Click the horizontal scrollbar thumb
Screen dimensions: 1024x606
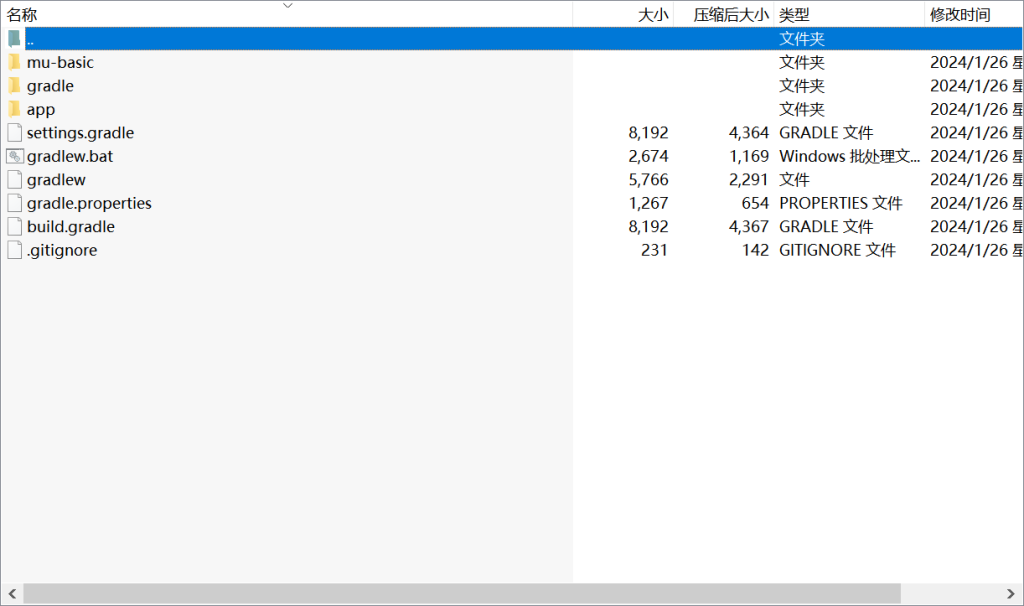pos(460,594)
